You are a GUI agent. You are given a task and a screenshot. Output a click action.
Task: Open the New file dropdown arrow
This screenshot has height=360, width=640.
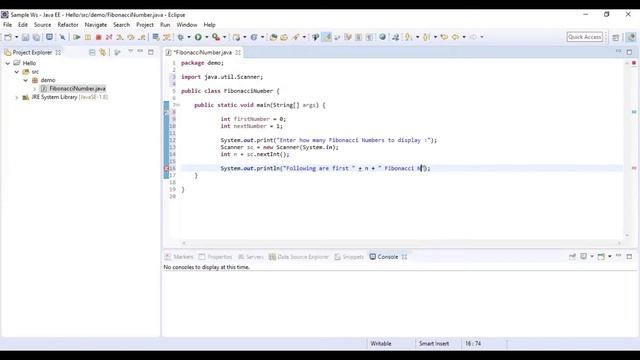point(17,37)
